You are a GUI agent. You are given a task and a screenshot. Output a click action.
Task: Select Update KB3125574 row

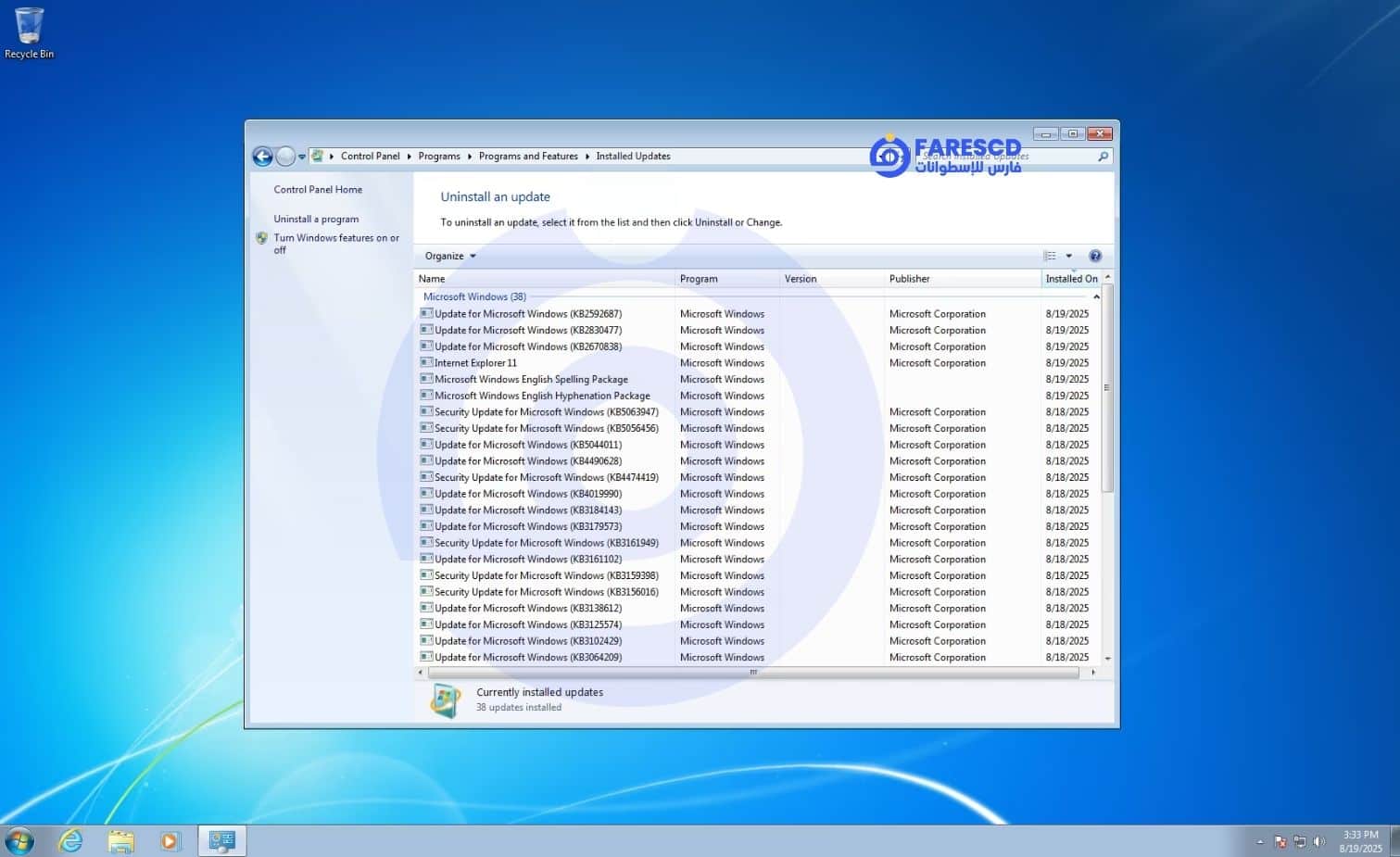(x=757, y=624)
